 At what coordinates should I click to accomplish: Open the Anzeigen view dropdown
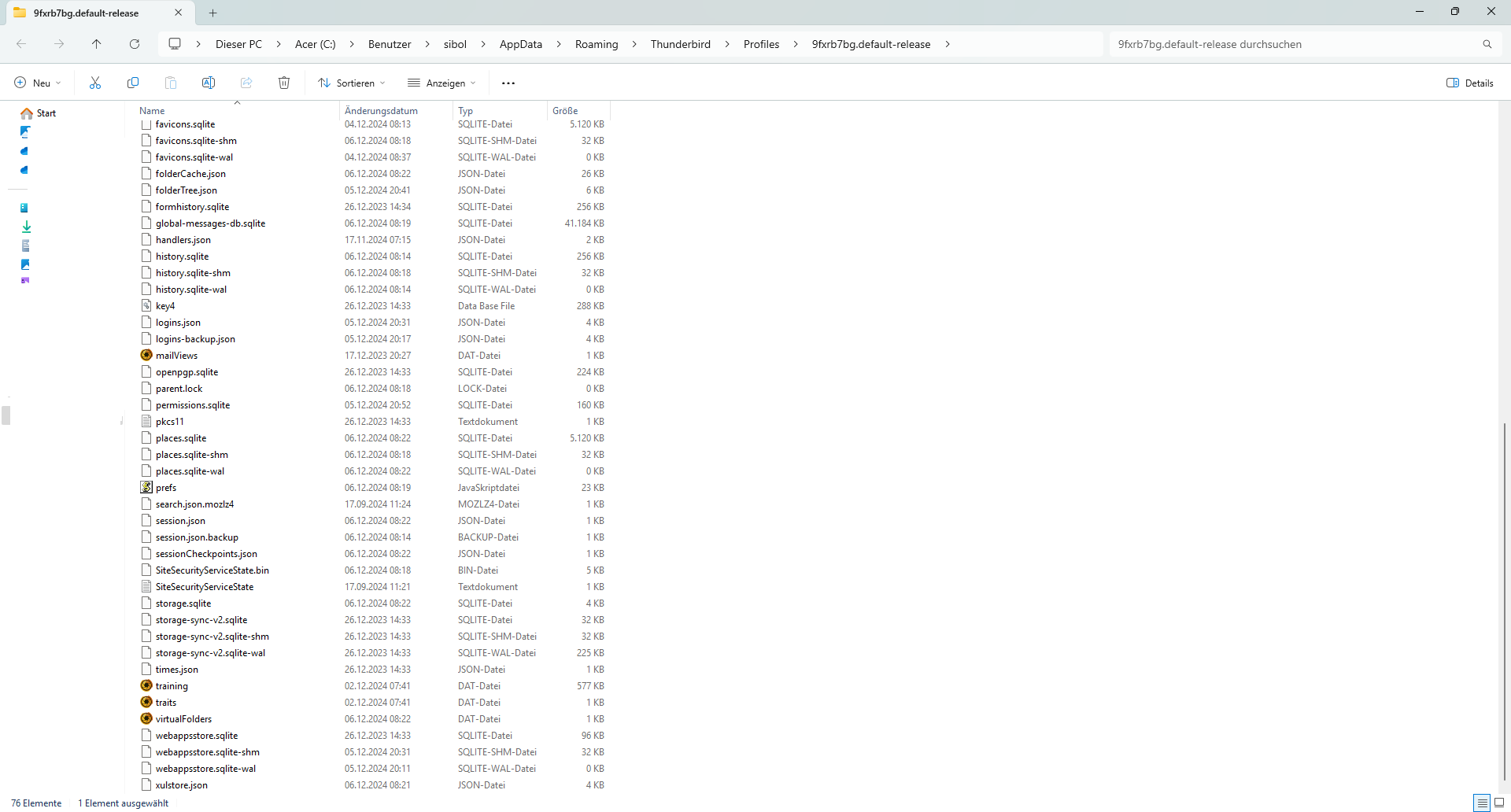click(x=441, y=83)
